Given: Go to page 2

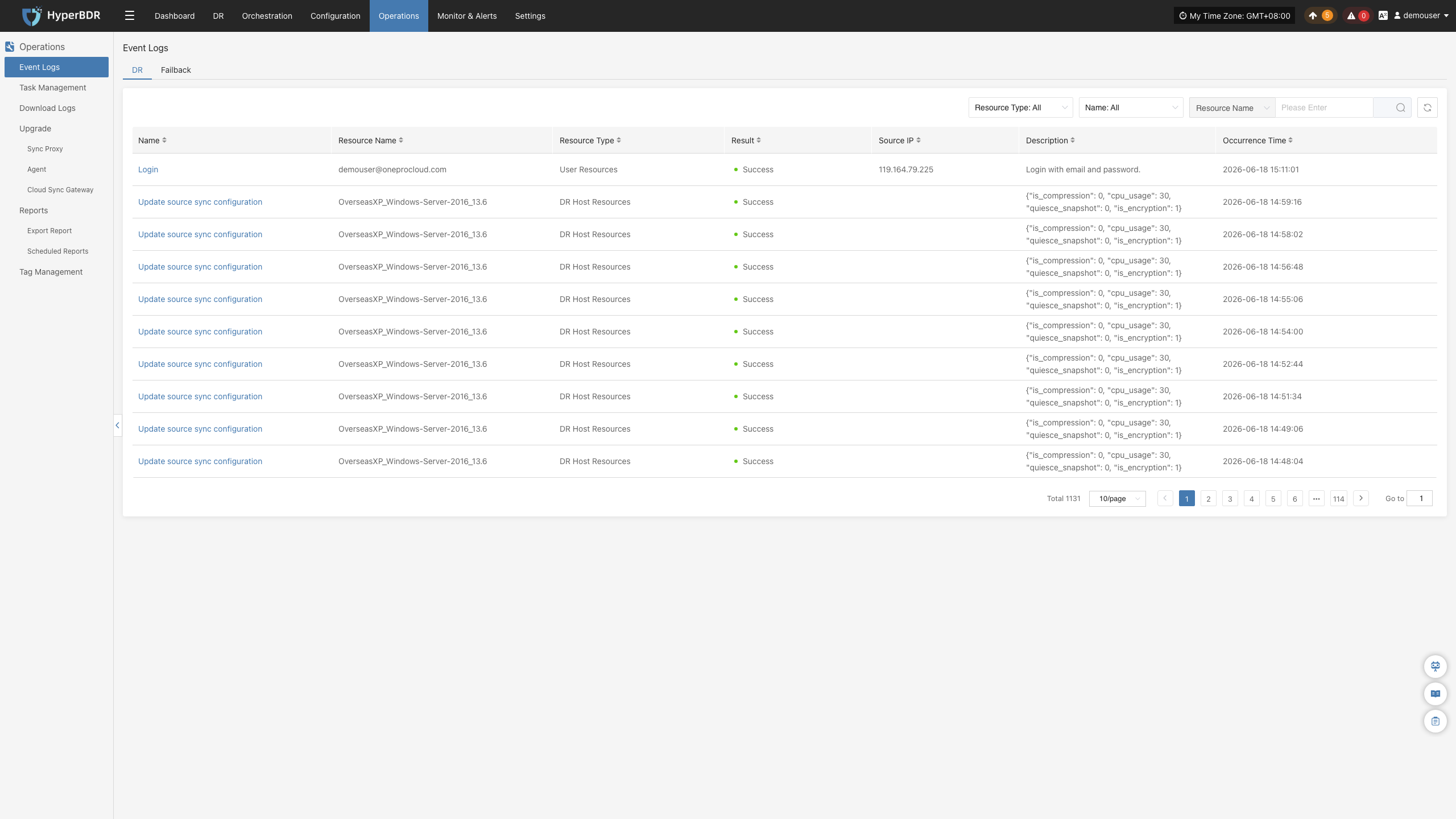Looking at the screenshot, I should click(1209, 498).
